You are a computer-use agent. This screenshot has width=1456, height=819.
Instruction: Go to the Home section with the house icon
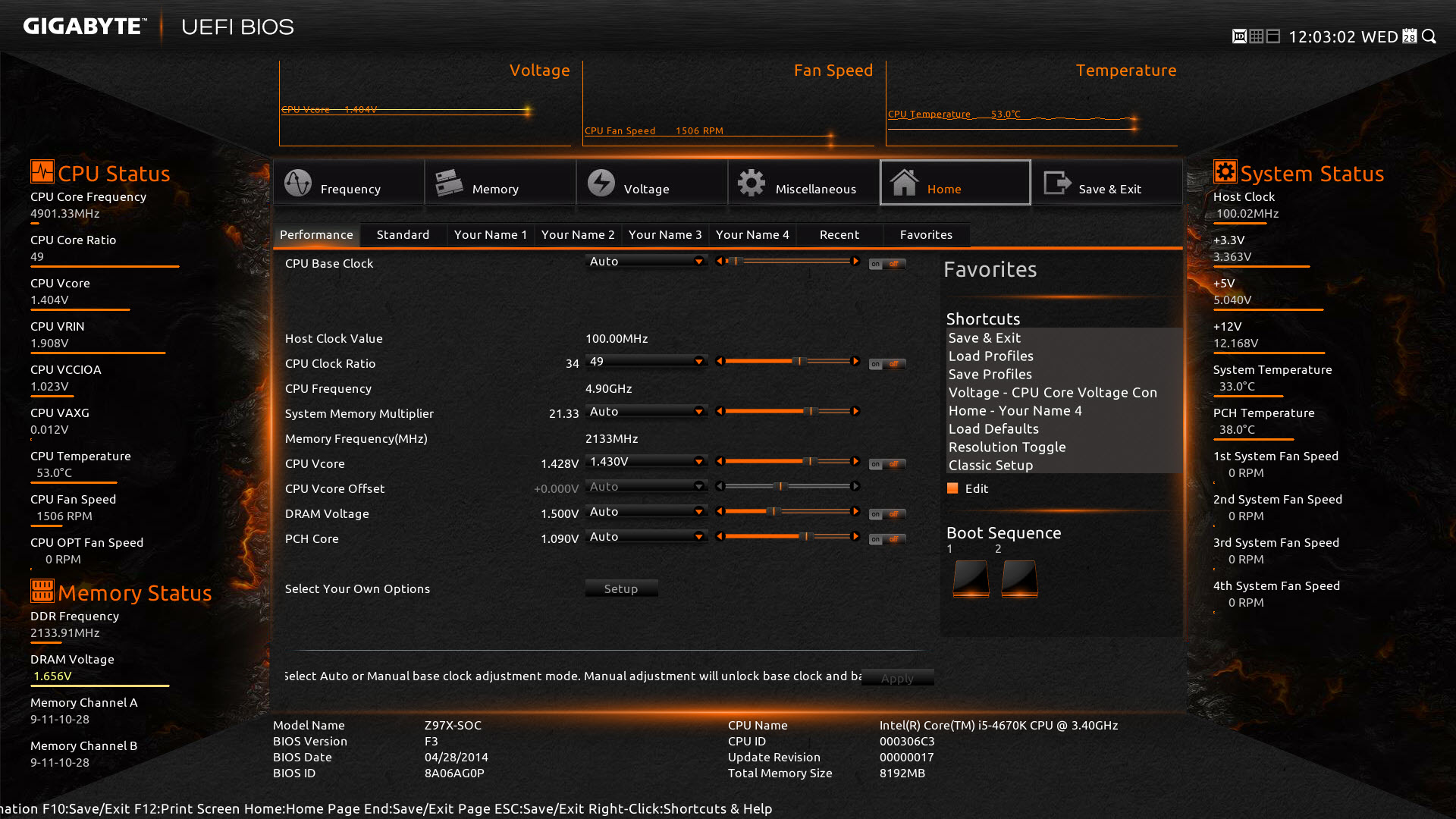[955, 183]
